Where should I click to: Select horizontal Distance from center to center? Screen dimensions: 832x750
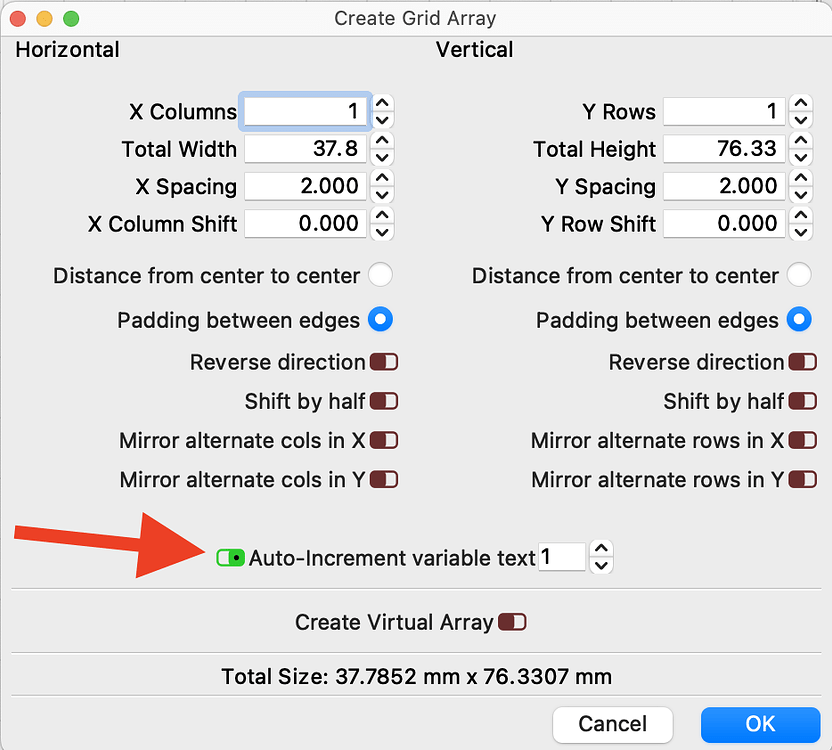(x=380, y=275)
